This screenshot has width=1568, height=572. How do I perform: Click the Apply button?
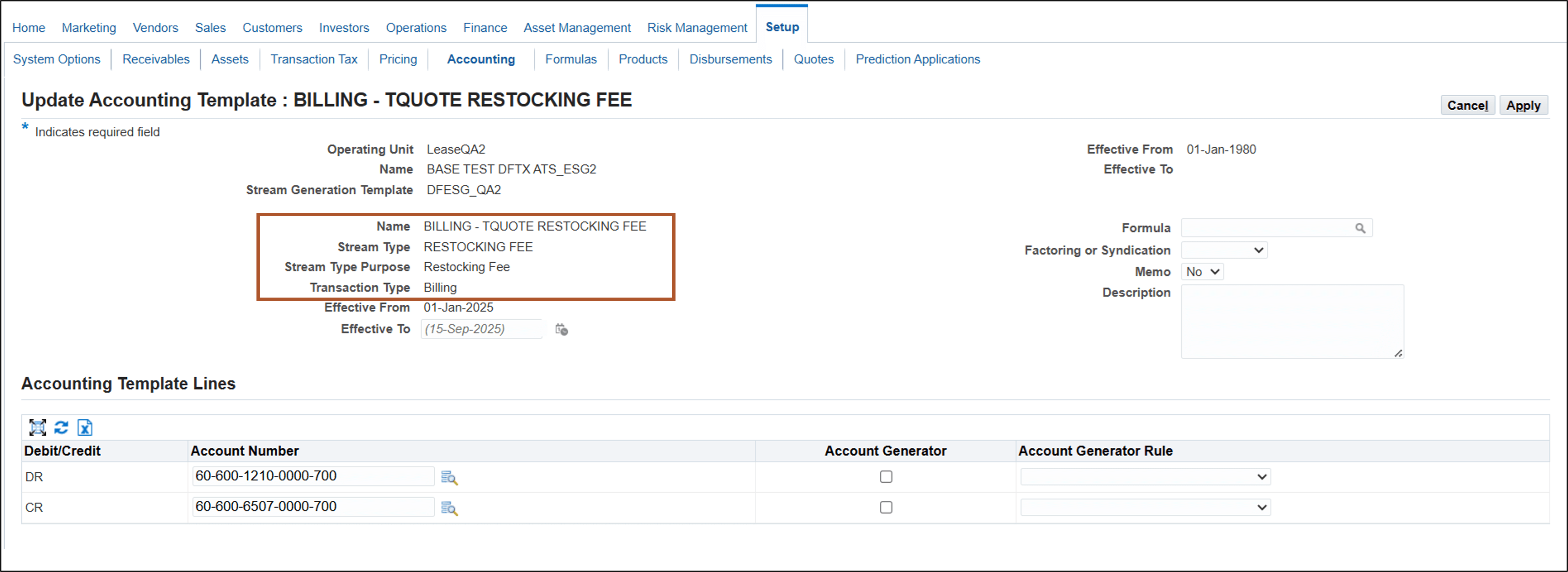(1524, 105)
